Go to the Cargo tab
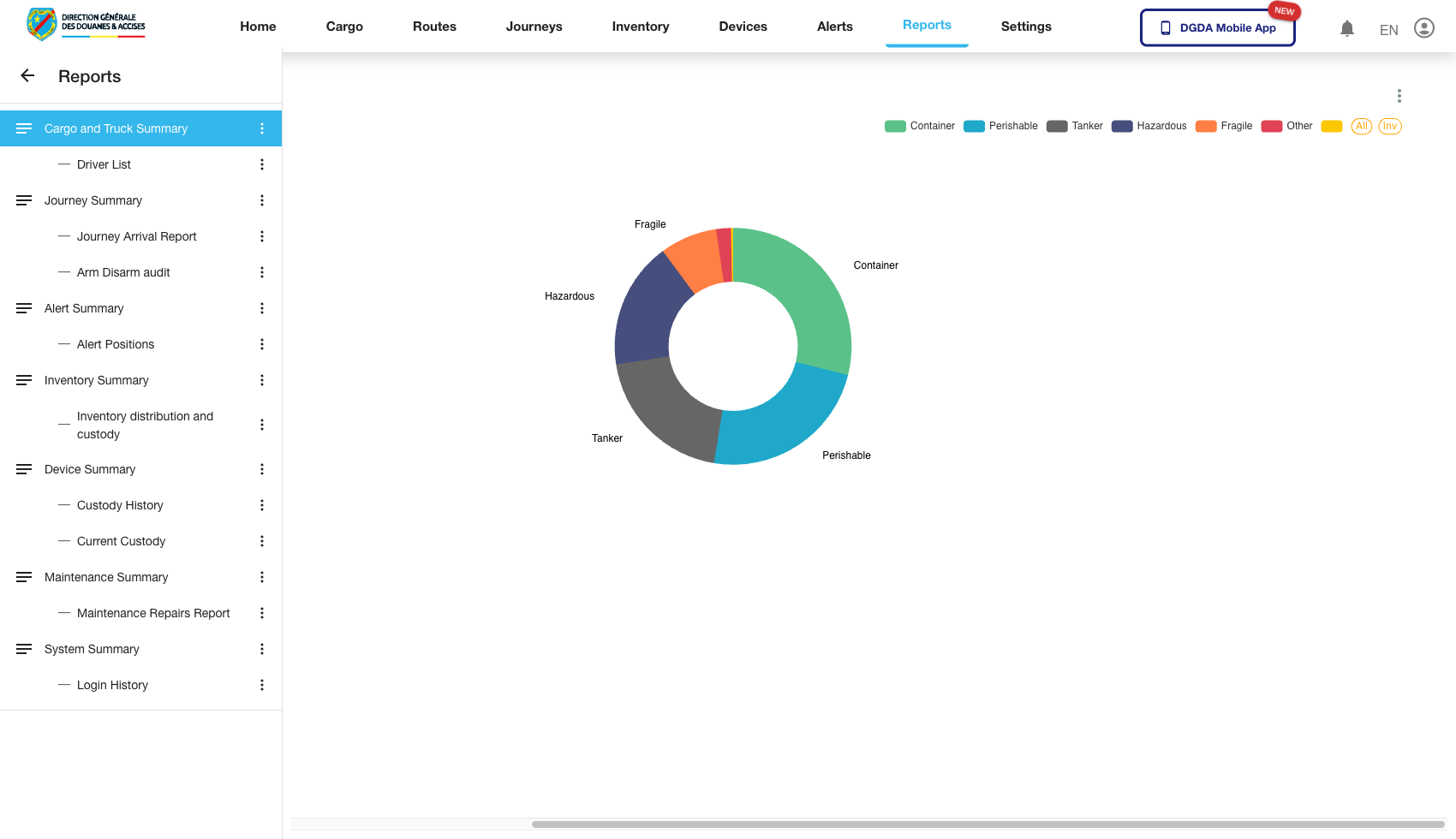 coord(344,27)
